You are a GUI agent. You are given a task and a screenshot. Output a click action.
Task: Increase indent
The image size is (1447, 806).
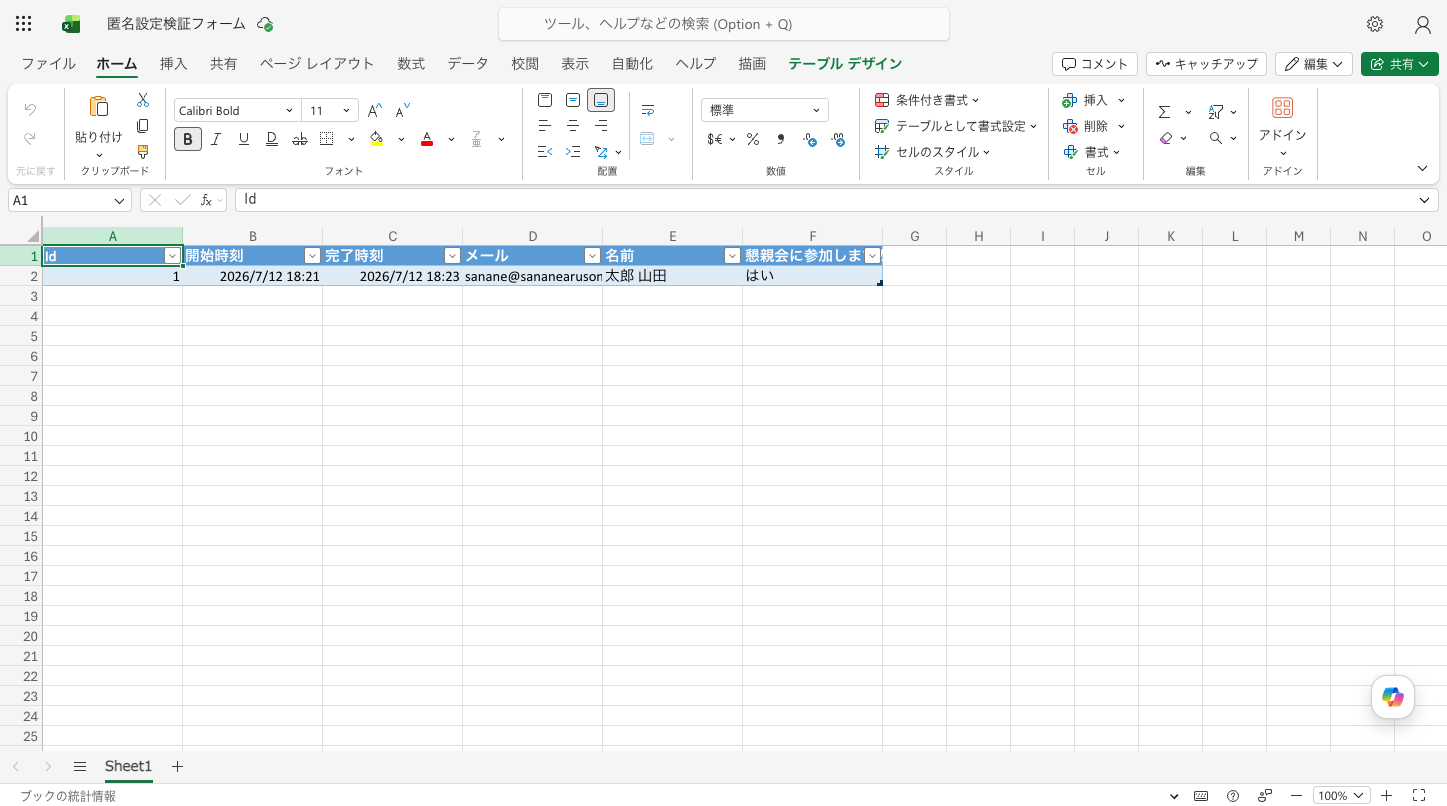click(573, 152)
